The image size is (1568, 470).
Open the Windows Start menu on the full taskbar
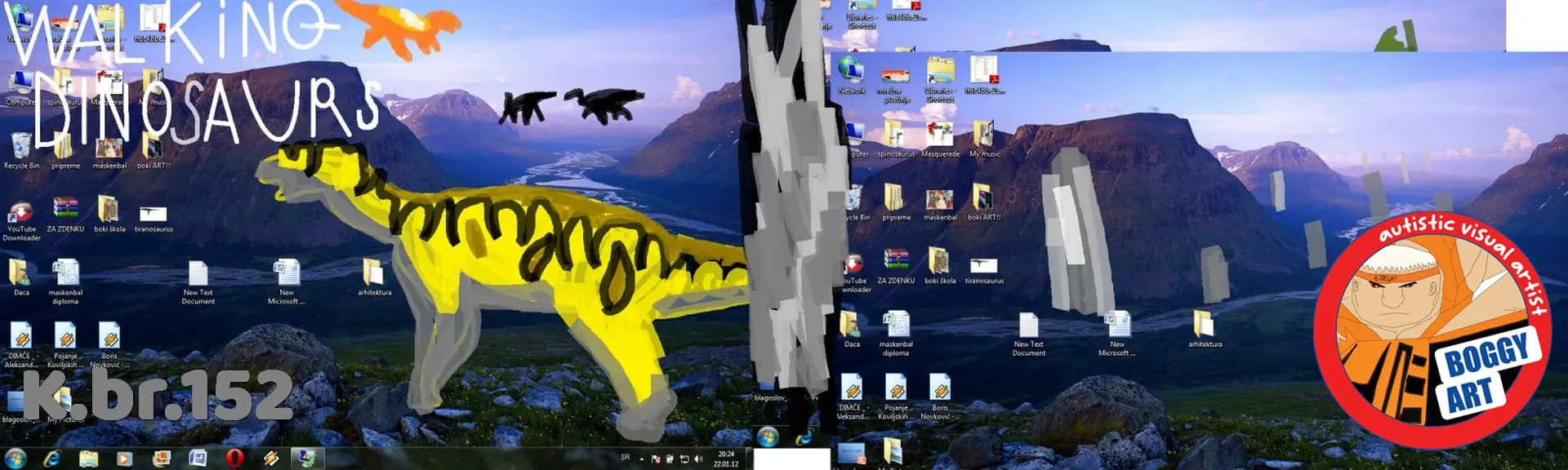[16, 459]
